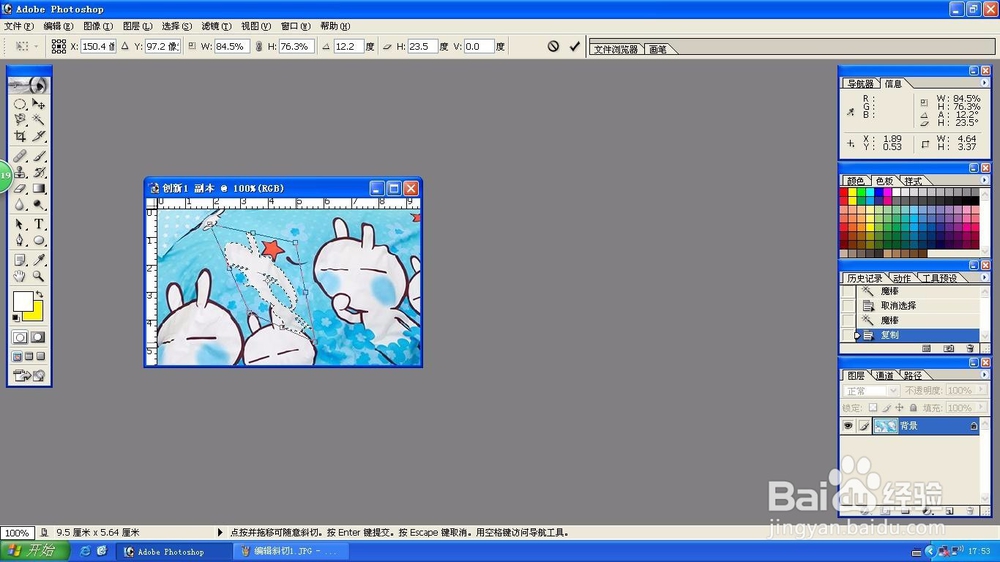Select the Zoom magnifier tool

tap(39, 276)
